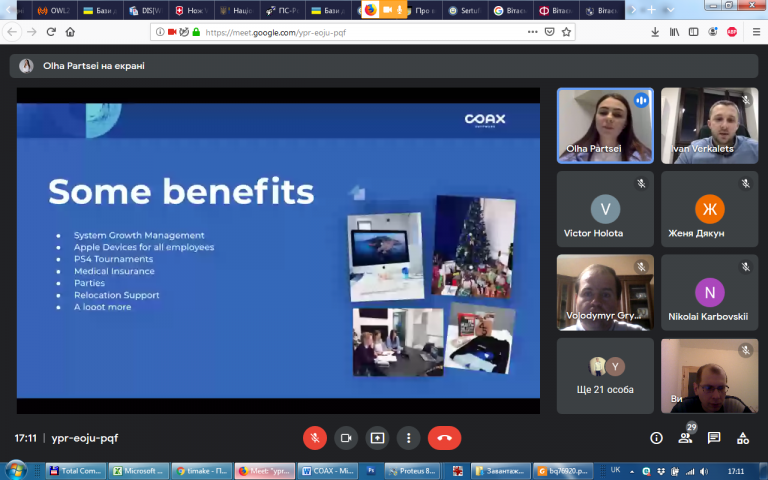Open the Firefox hamburger menu
768x480 pixels.
[756, 32]
